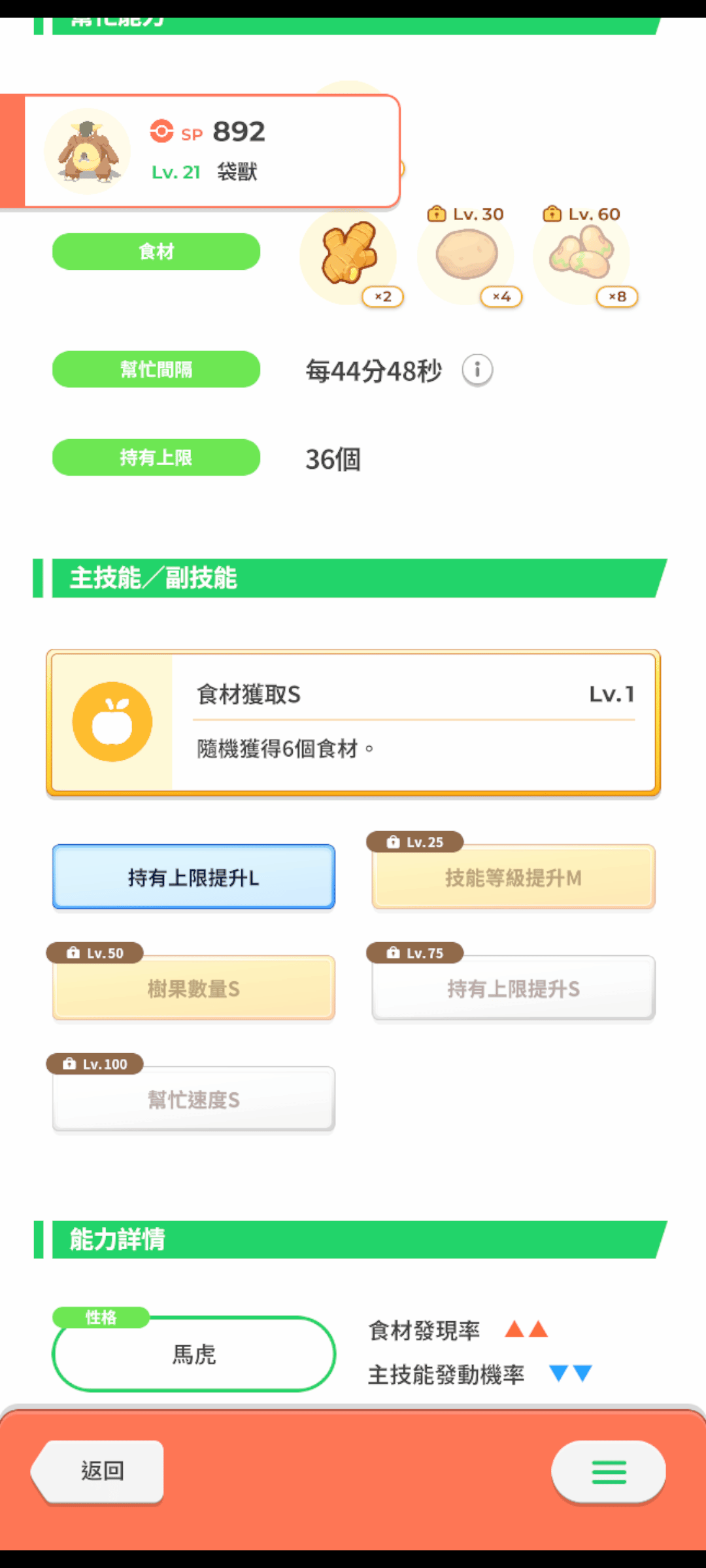Tap the Poké Ball SP icon

(x=161, y=131)
